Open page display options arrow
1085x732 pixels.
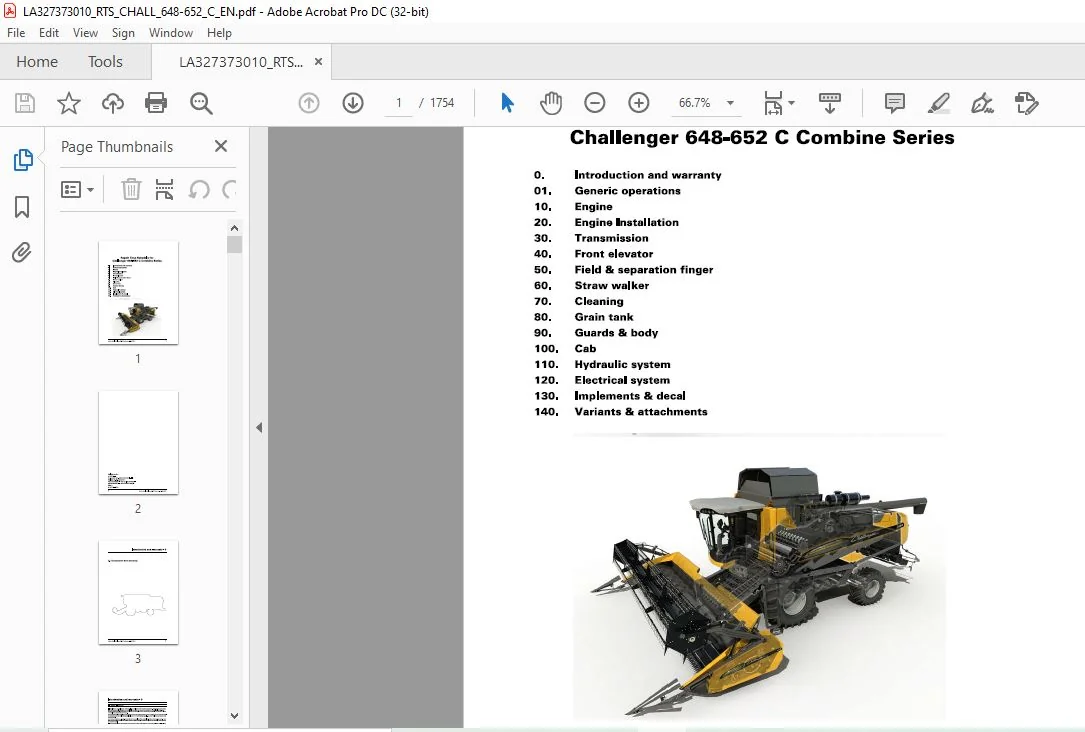[x=792, y=103]
